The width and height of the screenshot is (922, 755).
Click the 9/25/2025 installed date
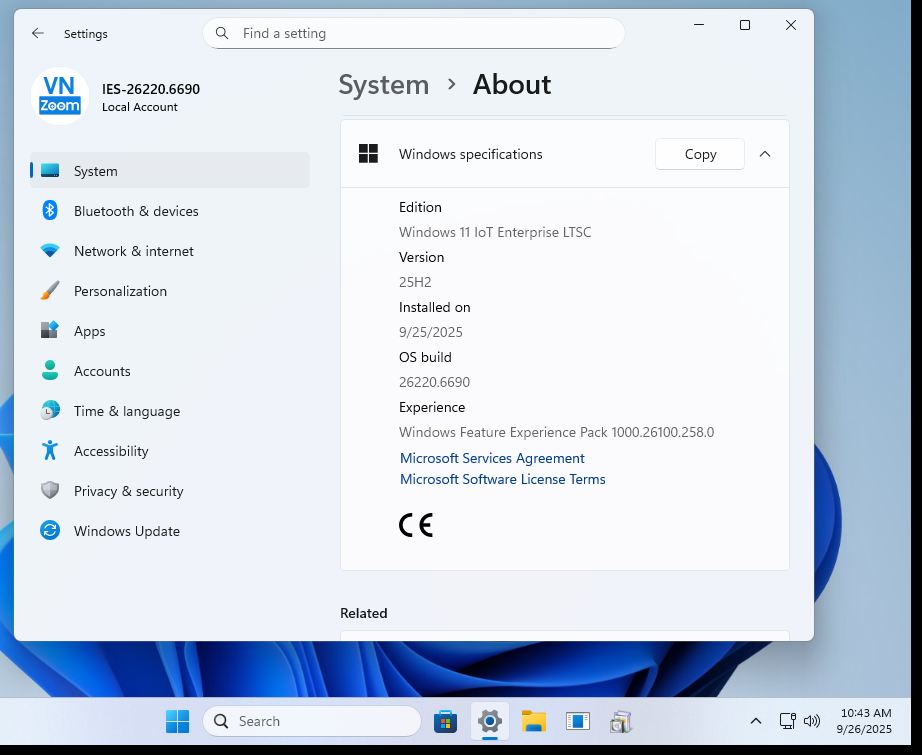coord(431,332)
